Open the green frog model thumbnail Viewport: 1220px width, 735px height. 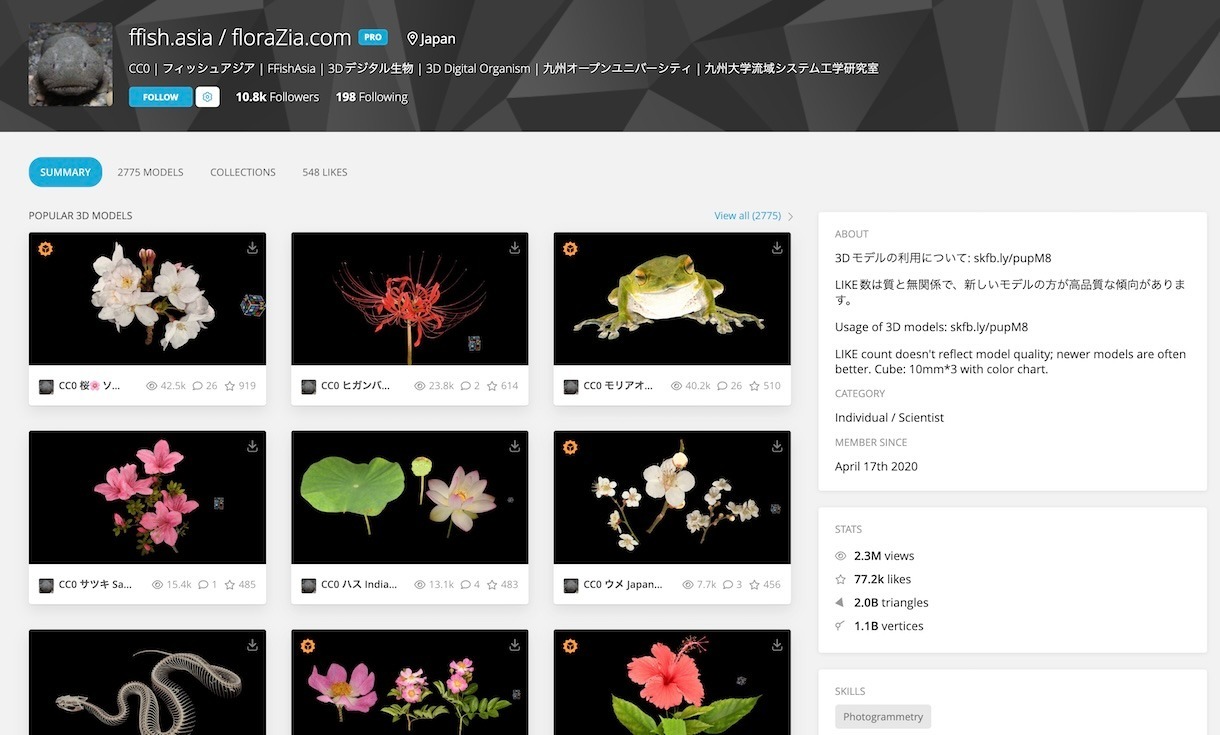click(672, 299)
